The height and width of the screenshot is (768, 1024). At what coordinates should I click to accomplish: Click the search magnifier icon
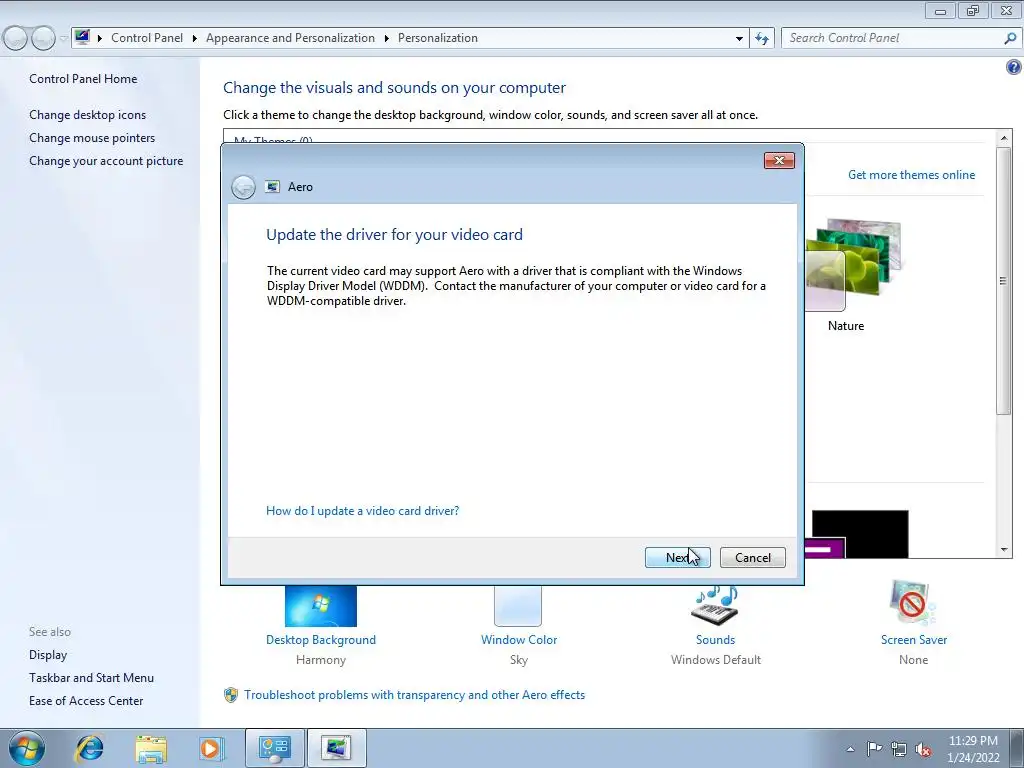click(x=1010, y=39)
